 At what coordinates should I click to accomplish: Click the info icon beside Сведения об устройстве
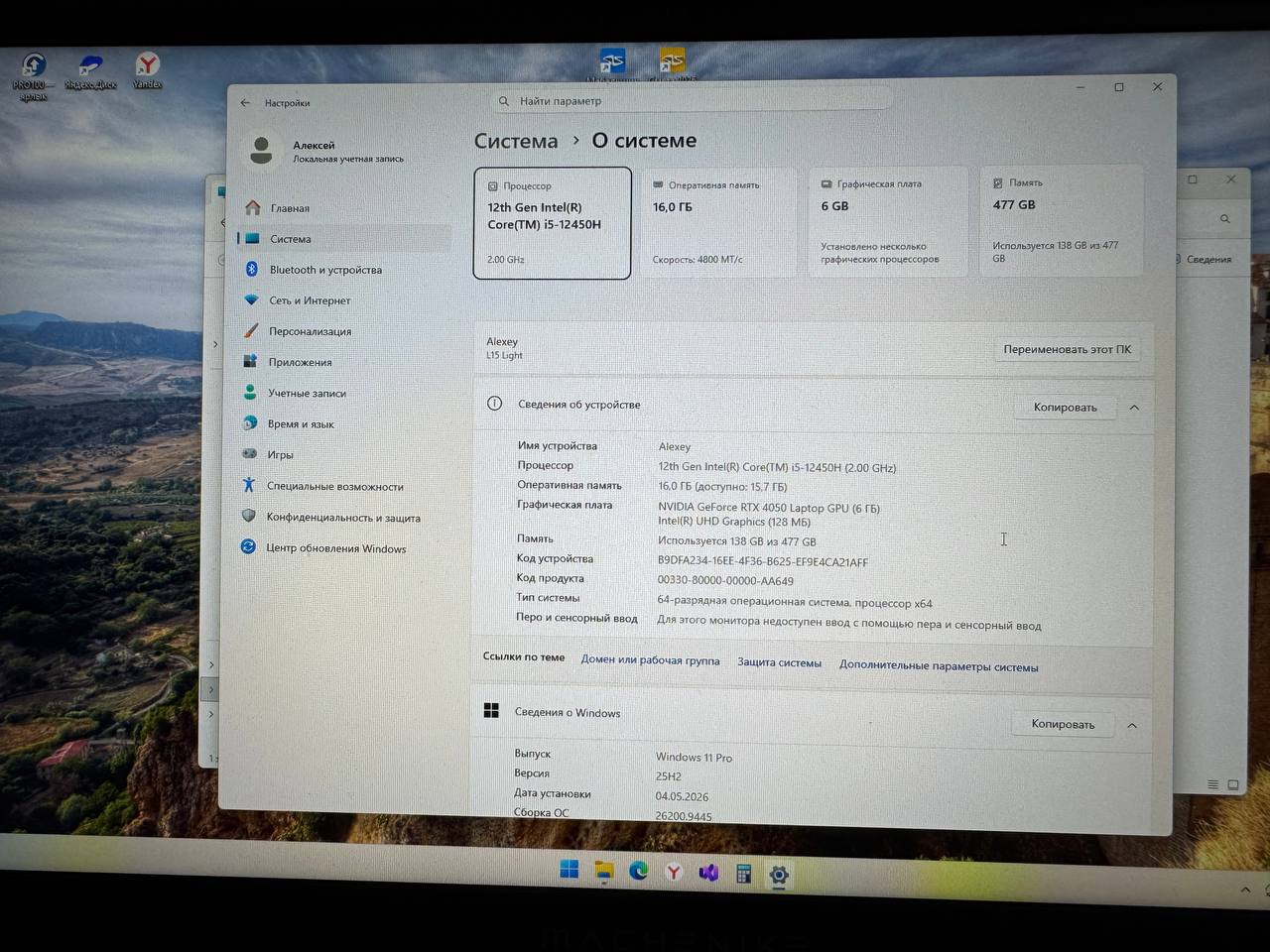tap(494, 404)
